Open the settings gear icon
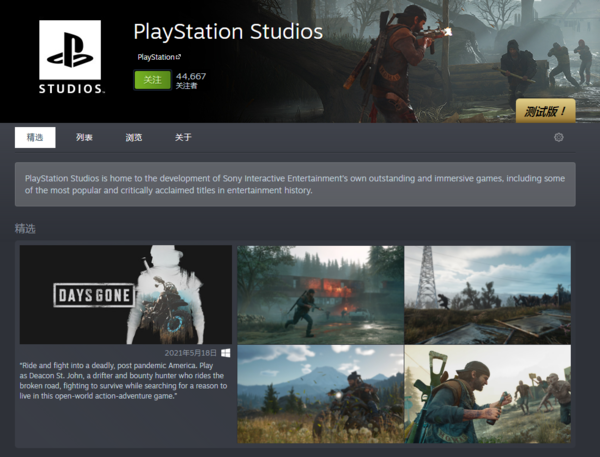The width and height of the screenshot is (600, 457). tap(559, 137)
